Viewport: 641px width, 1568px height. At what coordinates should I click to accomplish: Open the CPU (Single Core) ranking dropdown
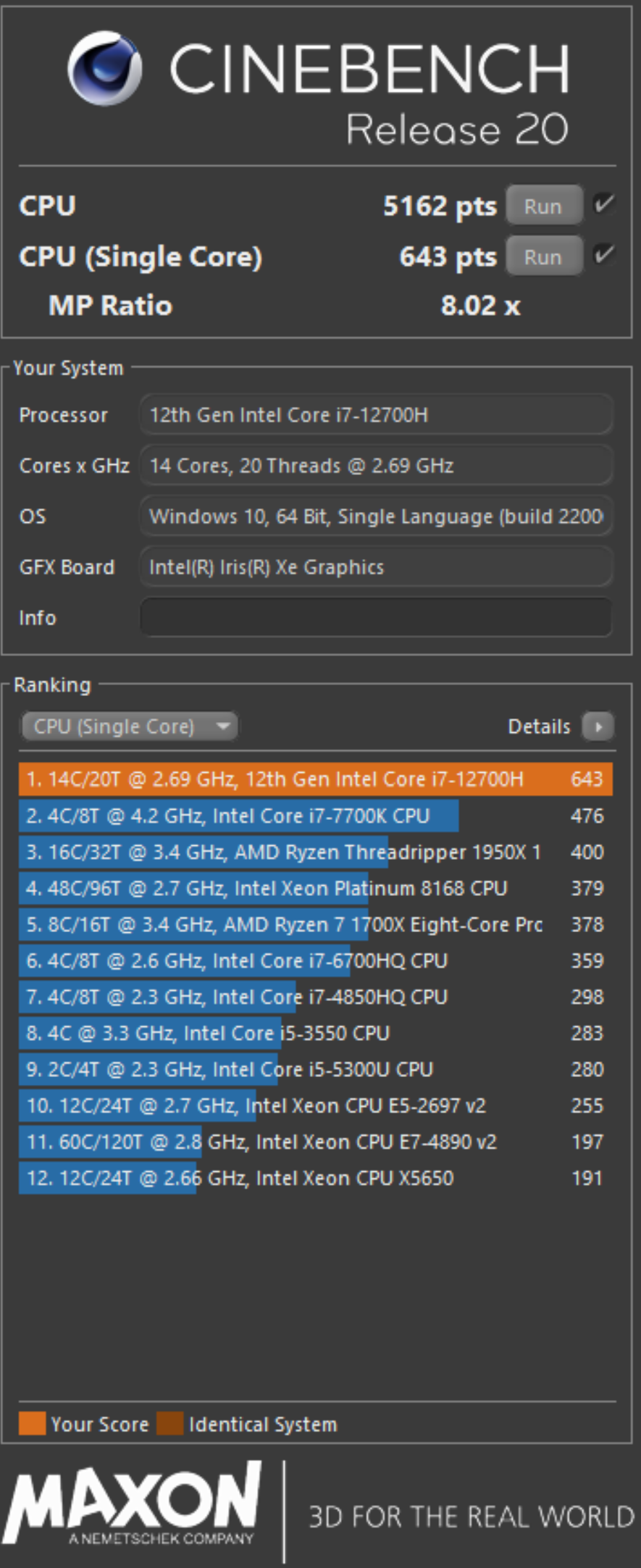coord(129,726)
